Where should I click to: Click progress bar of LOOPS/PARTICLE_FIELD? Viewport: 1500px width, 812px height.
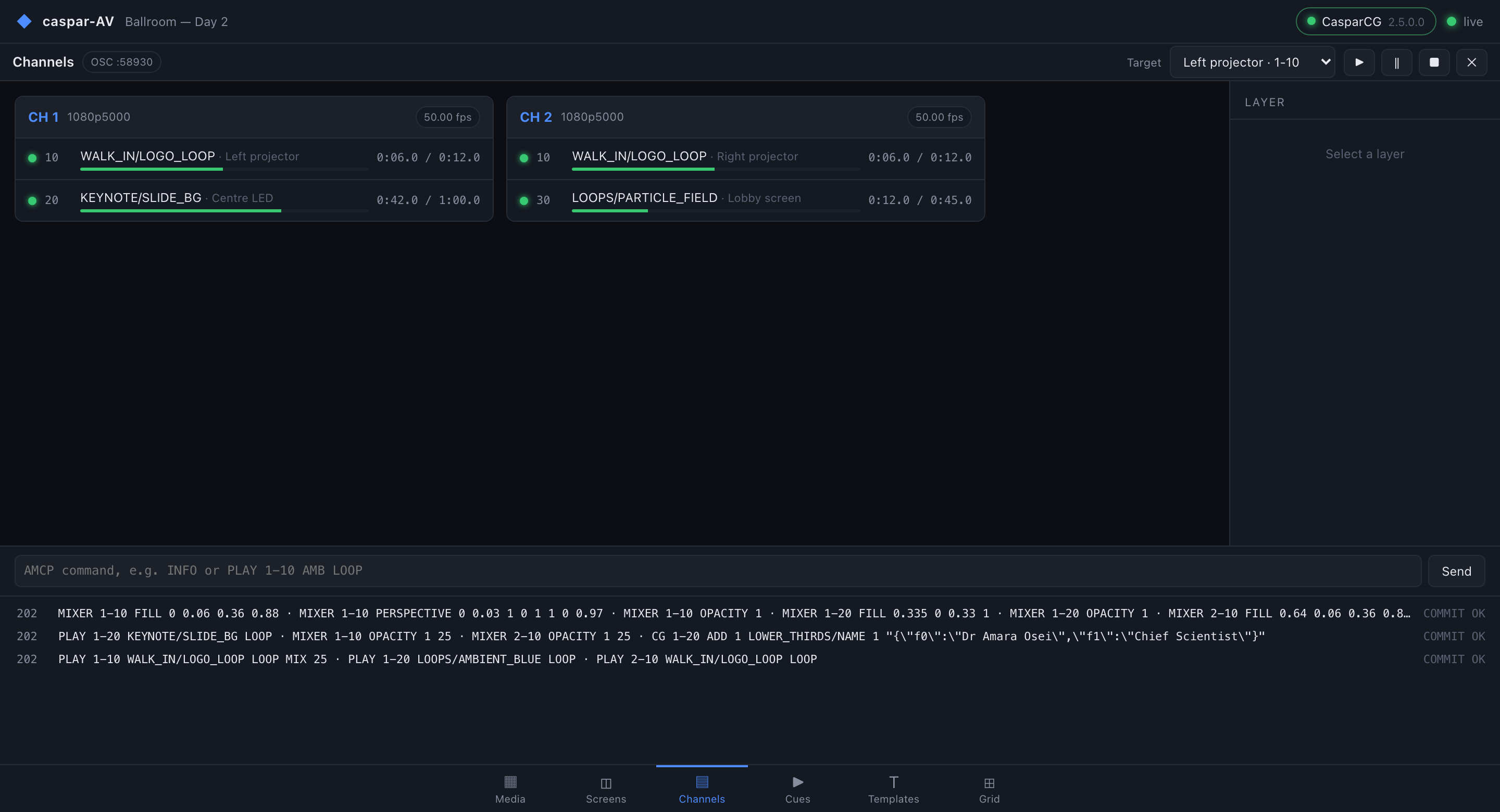[x=716, y=211]
